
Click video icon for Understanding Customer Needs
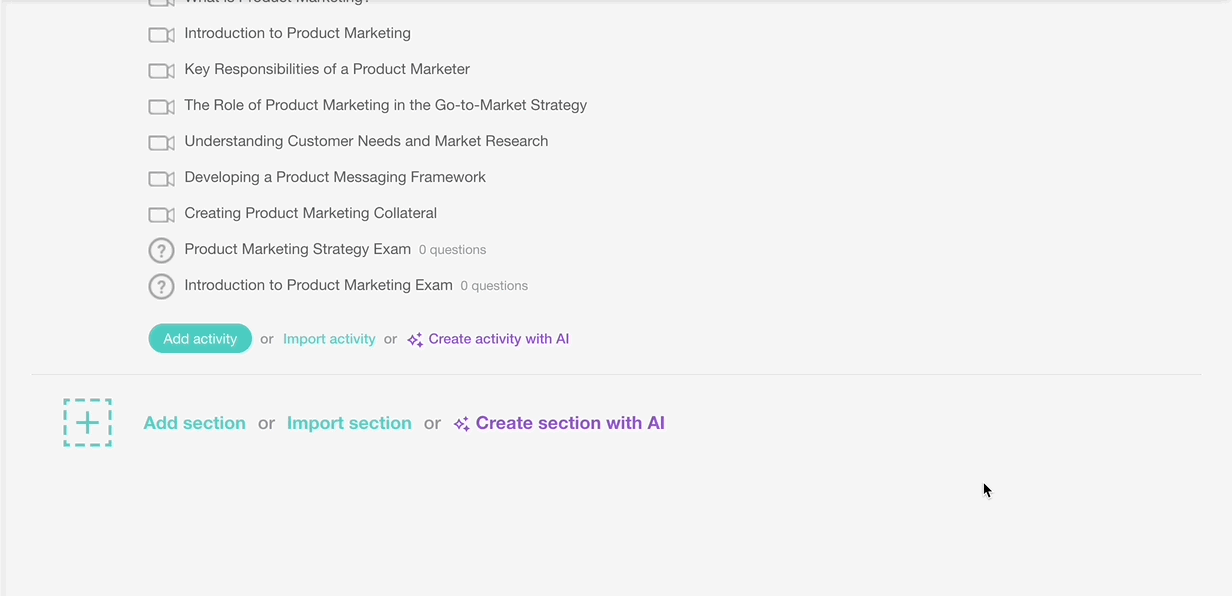161,143
